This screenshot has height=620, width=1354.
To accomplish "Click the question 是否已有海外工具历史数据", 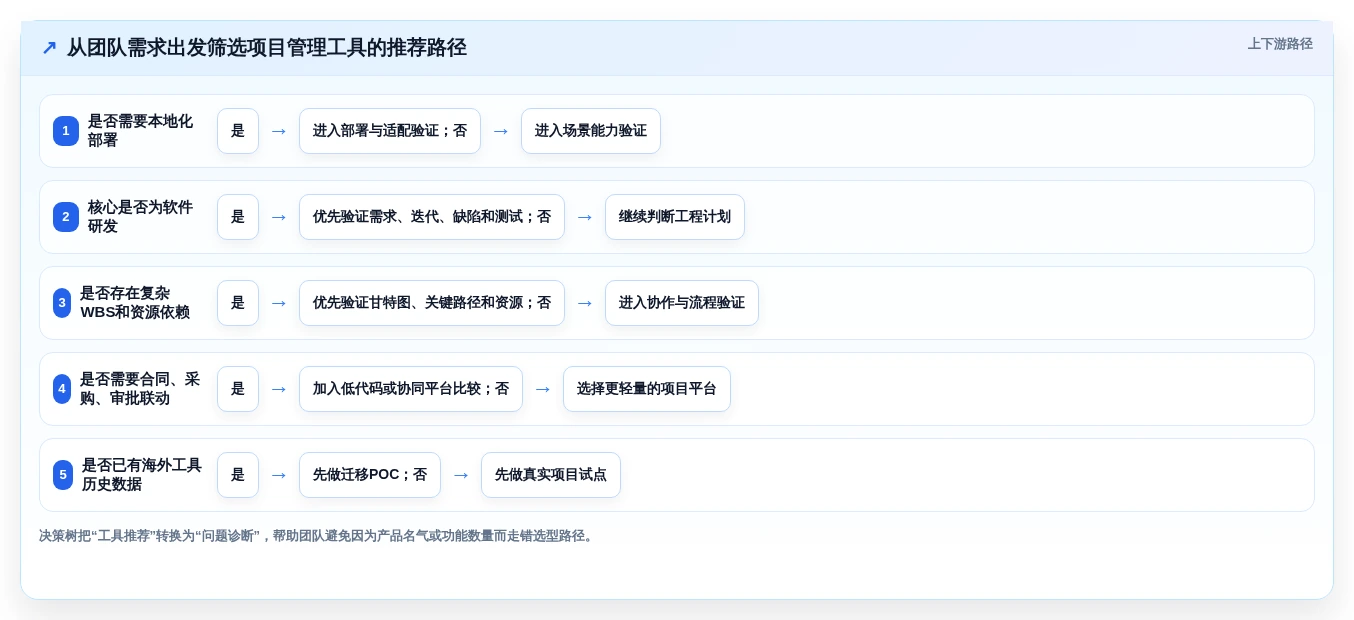I will (x=142, y=475).
